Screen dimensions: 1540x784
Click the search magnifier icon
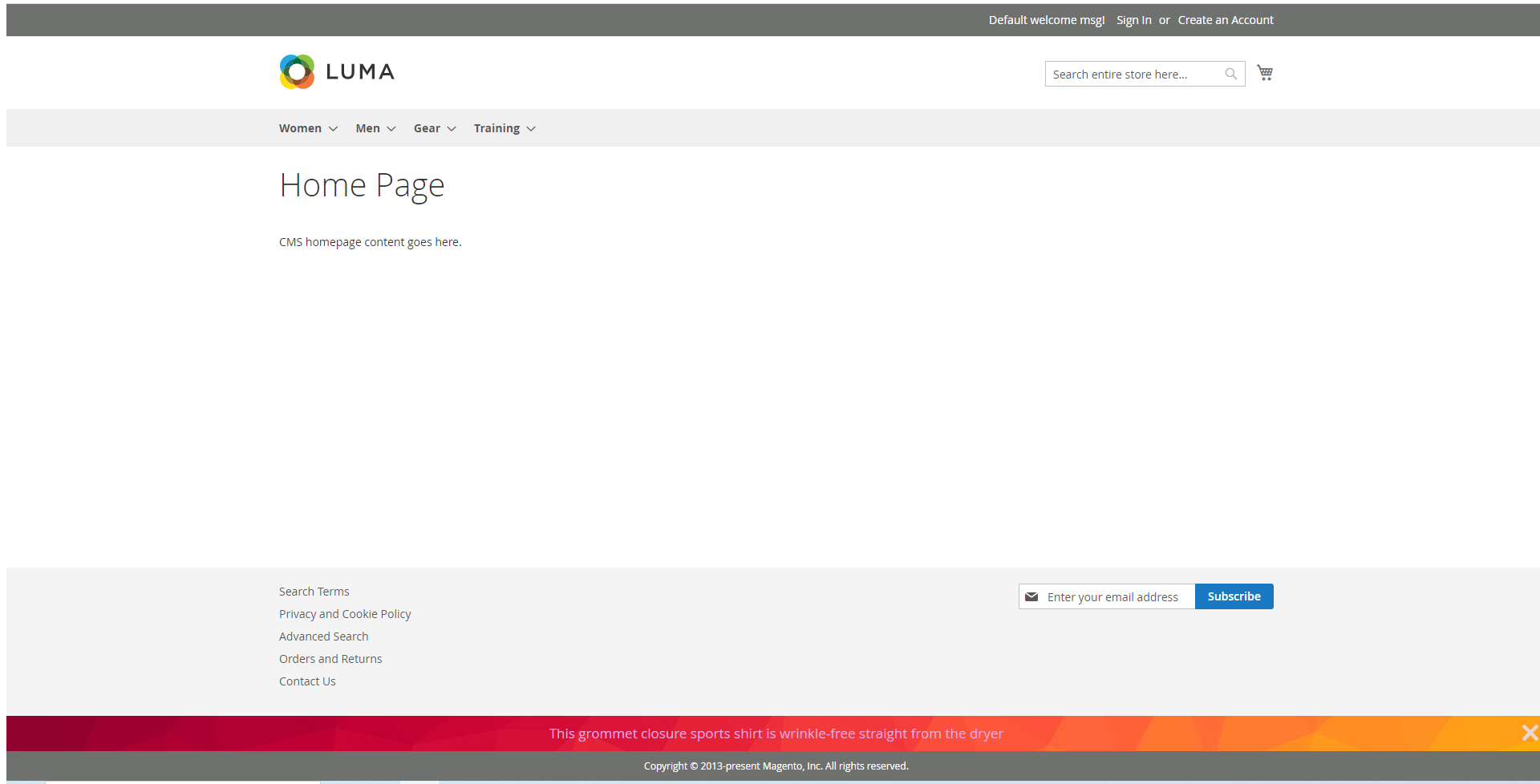(x=1230, y=74)
